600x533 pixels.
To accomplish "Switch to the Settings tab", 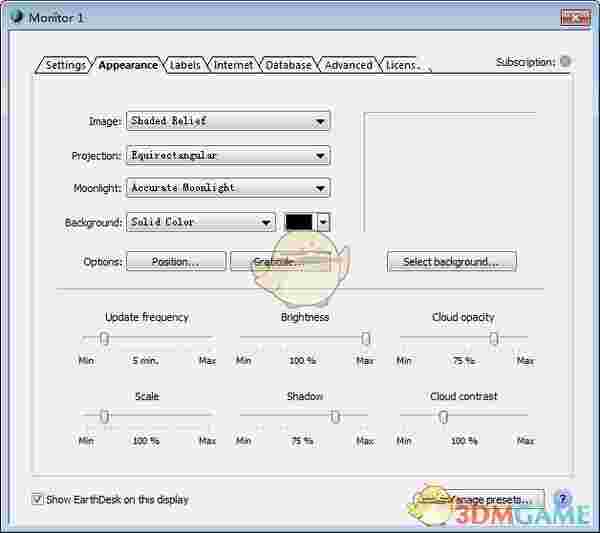I will pos(65,65).
